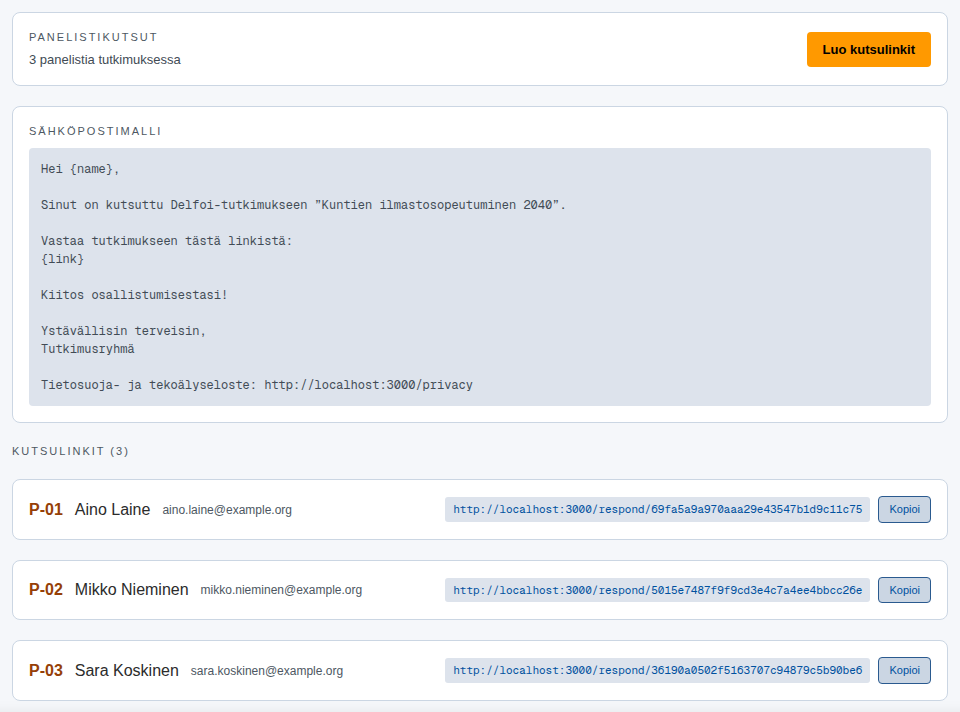Image resolution: width=960 pixels, height=712 pixels.
Task: Click the 'Tutkimusryhmä' signature line
Action: (x=88, y=349)
